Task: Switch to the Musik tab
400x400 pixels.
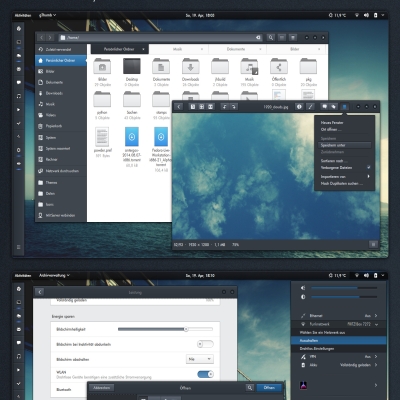Action: tap(177, 49)
